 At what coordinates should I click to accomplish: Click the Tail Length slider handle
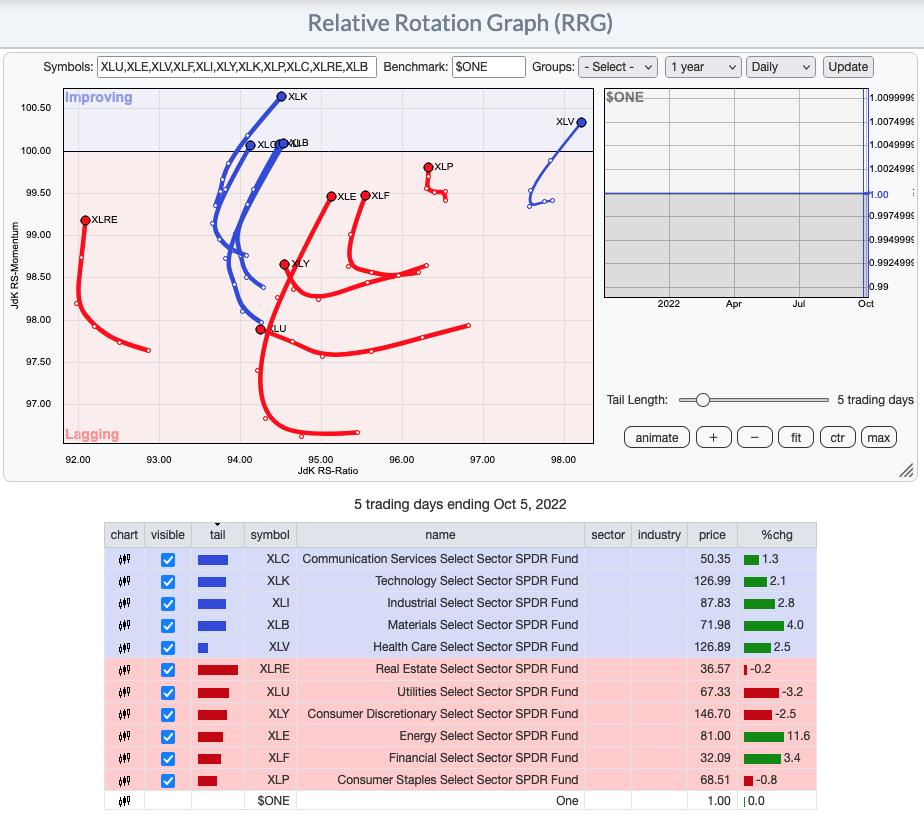(x=702, y=400)
